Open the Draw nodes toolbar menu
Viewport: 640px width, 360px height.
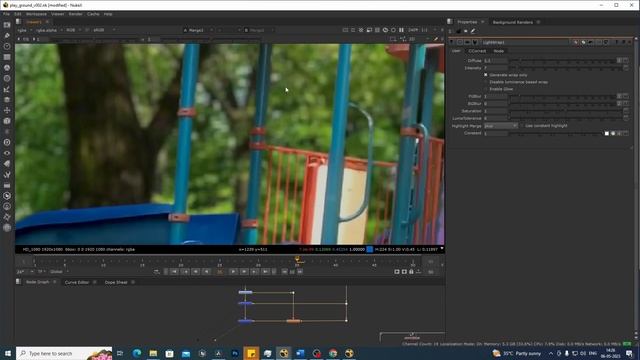point(7,36)
